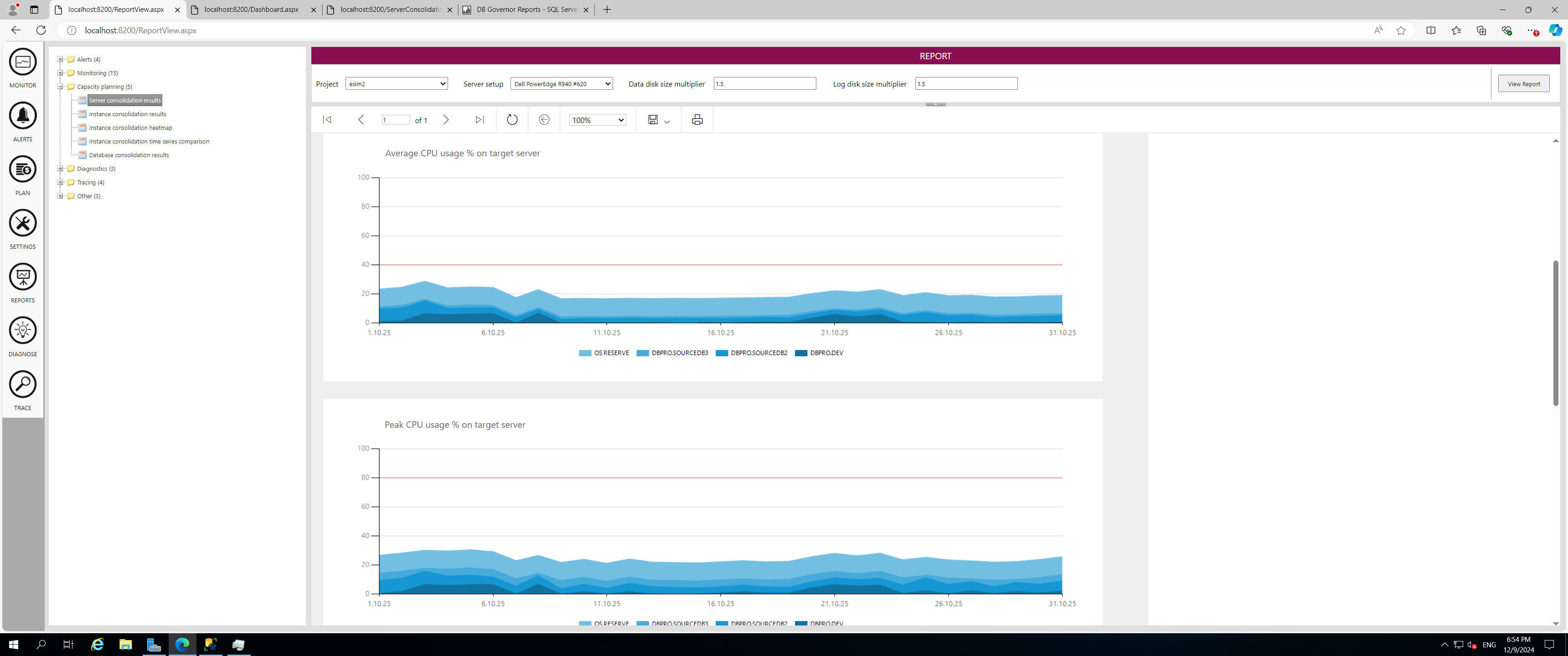Toggle OS RESERVE legend swatch in Average chart
The image size is (1568, 656).
point(585,353)
